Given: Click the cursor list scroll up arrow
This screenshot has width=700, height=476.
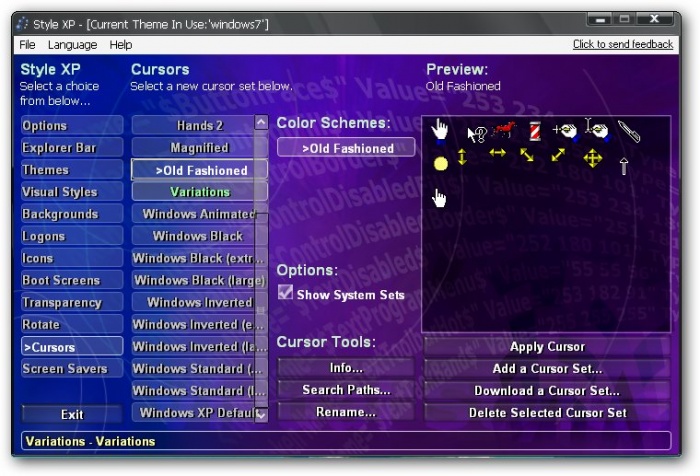Looking at the screenshot, I should [262, 122].
